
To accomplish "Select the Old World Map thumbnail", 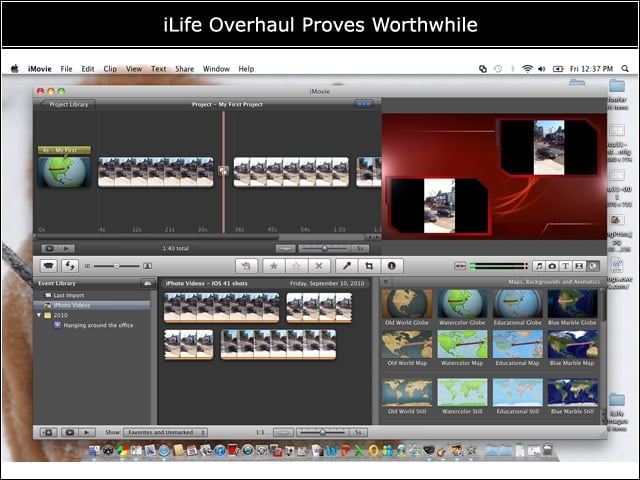I will pos(407,344).
